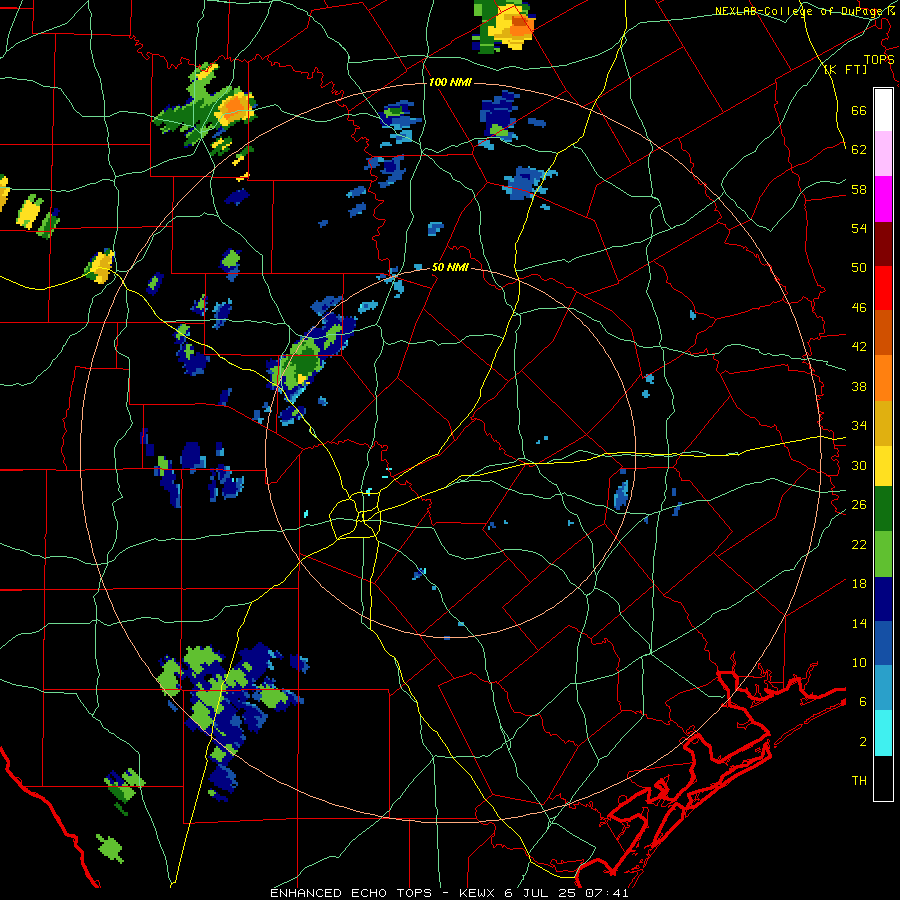Click the gold 38 kft legend swatch
The image size is (900, 900).
(883, 423)
